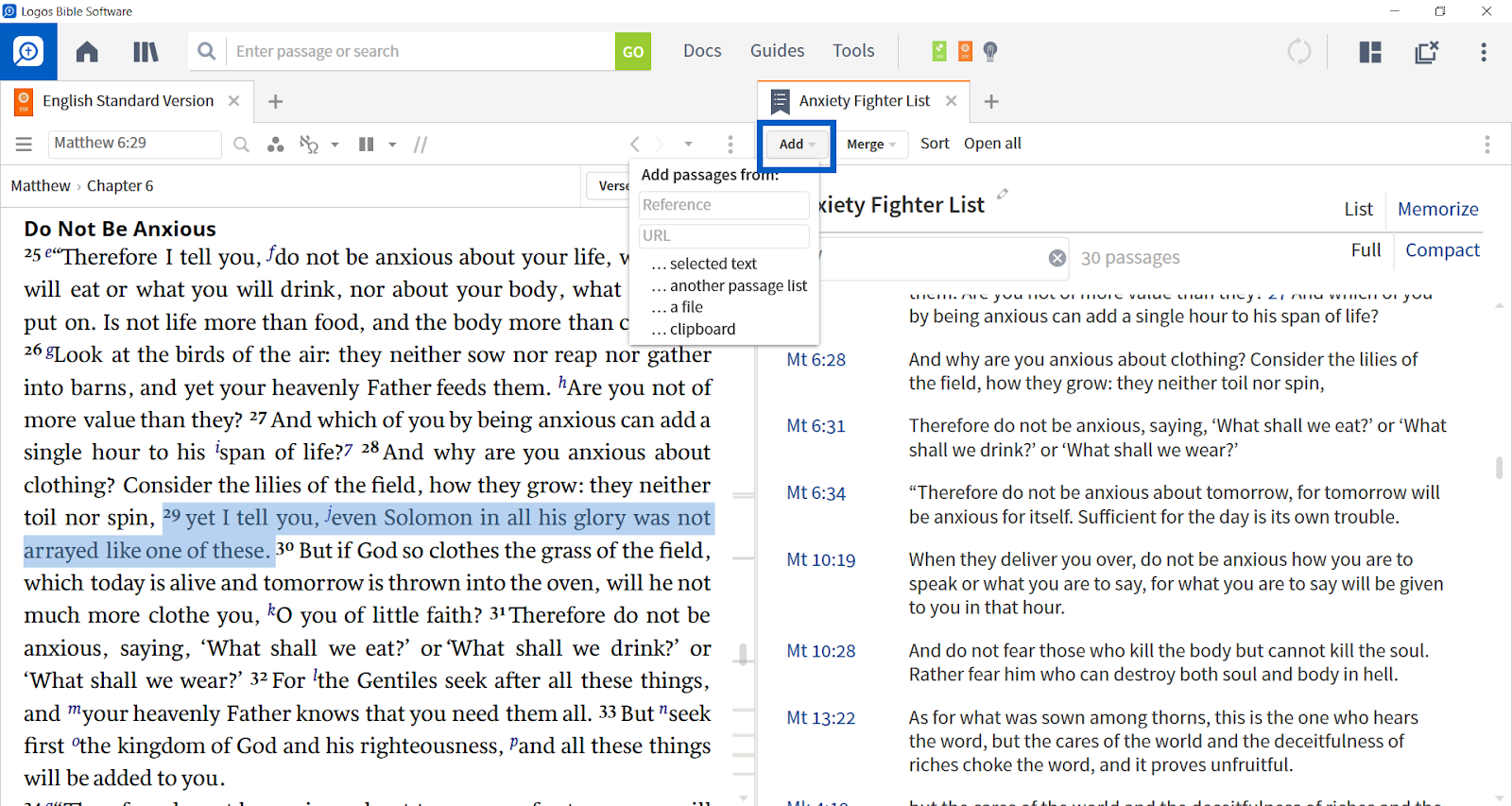Choose a file option
The image size is (1512, 806).
pyautogui.click(x=677, y=307)
